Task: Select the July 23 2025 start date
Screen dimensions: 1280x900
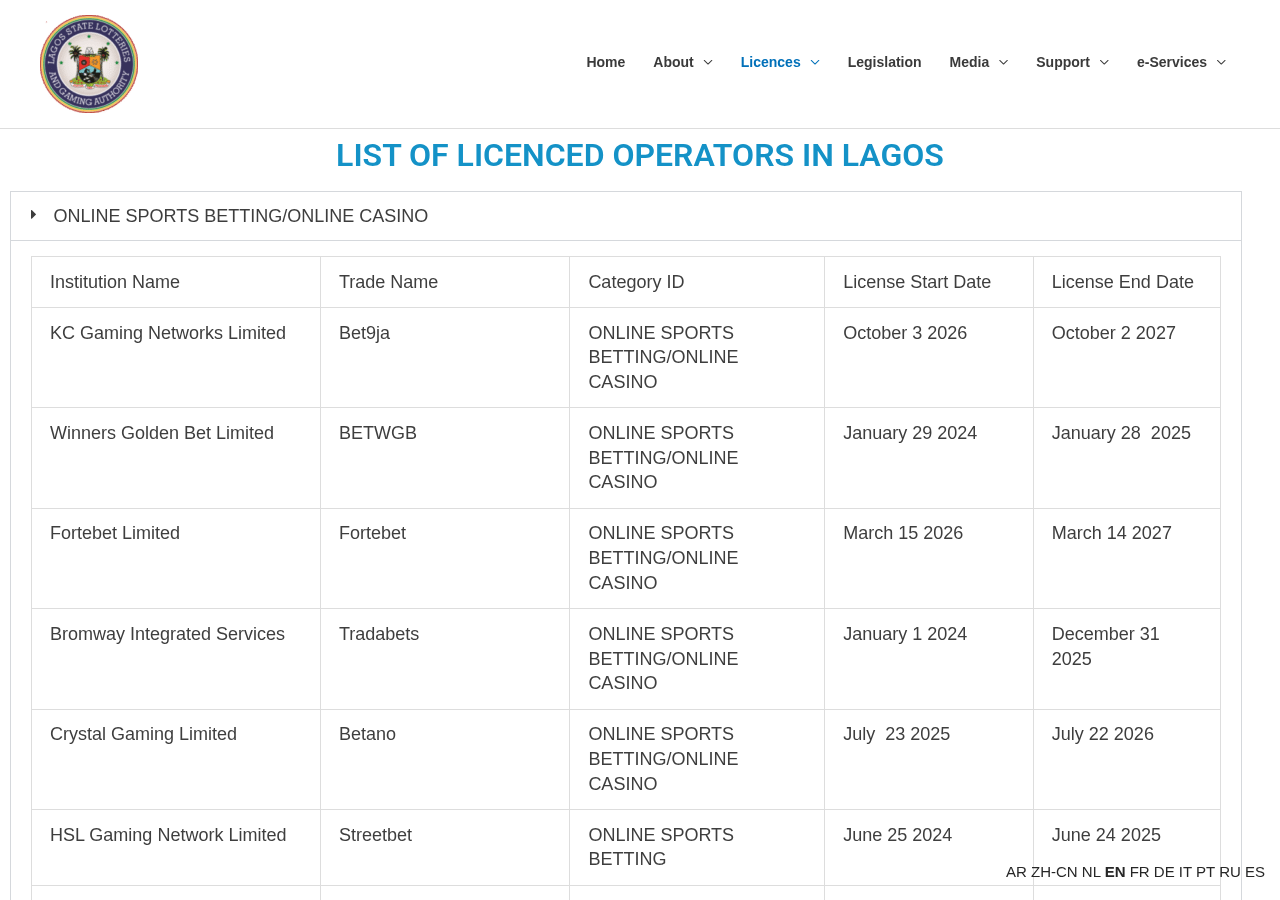Action: (x=929, y=760)
